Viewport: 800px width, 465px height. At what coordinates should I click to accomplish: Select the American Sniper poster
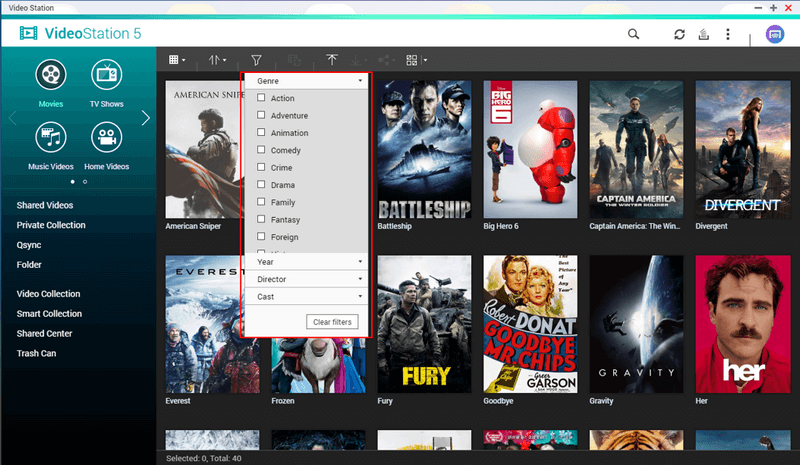point(203,150)
